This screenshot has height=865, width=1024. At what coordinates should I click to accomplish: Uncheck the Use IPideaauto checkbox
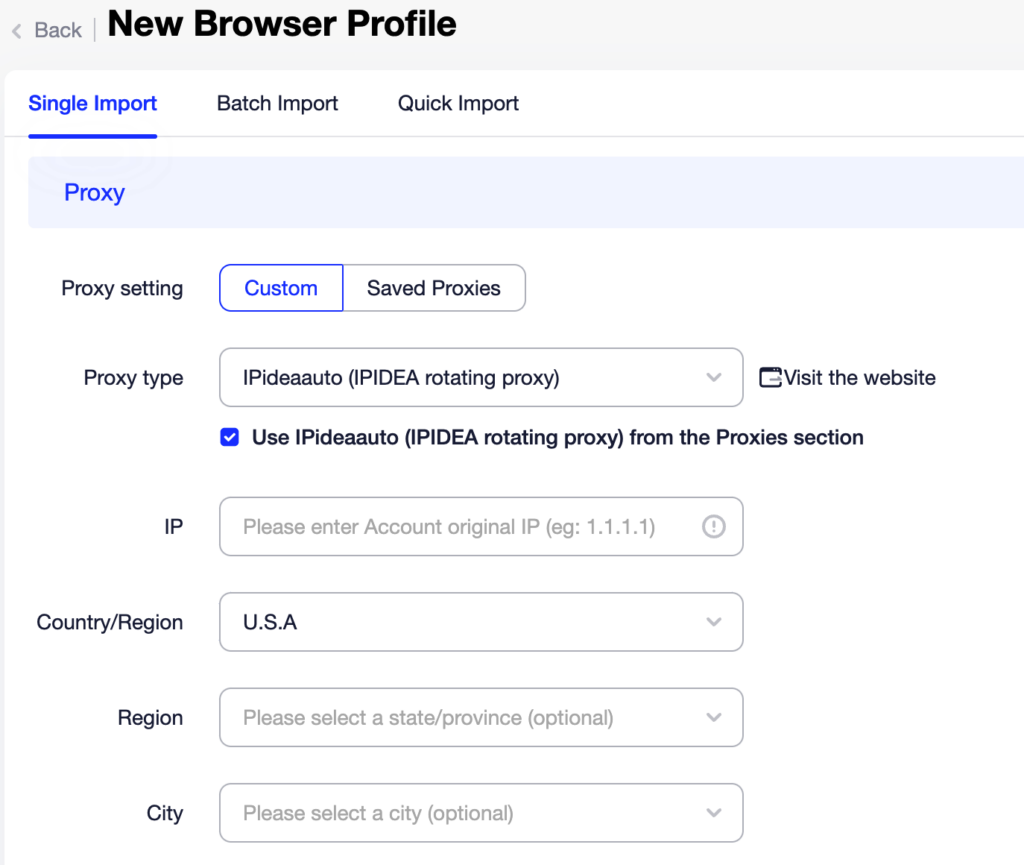[x=230, y=437]
